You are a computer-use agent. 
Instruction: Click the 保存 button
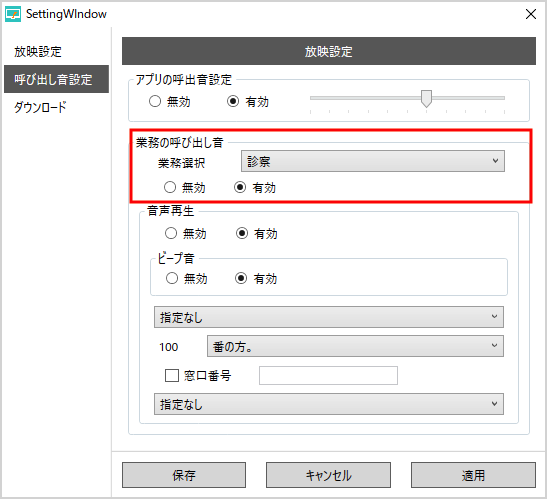(184, 475)
